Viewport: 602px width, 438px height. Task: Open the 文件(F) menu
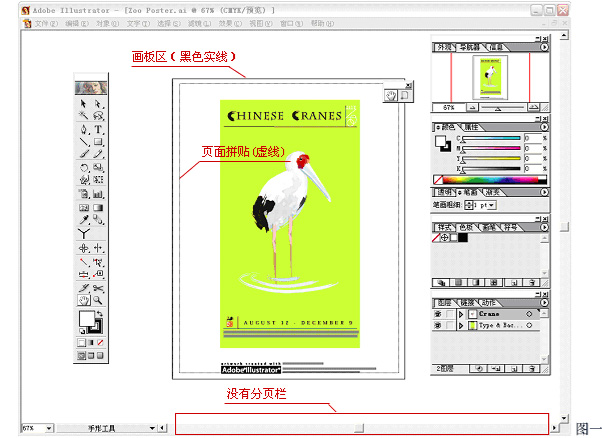coord(46,21)
